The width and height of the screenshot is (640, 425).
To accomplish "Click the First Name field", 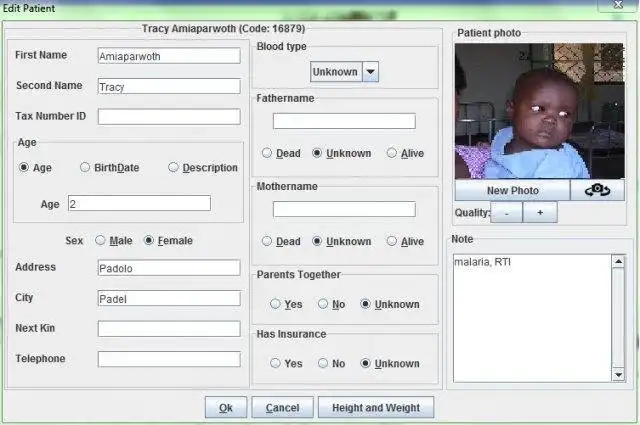I will click(169, 56).
